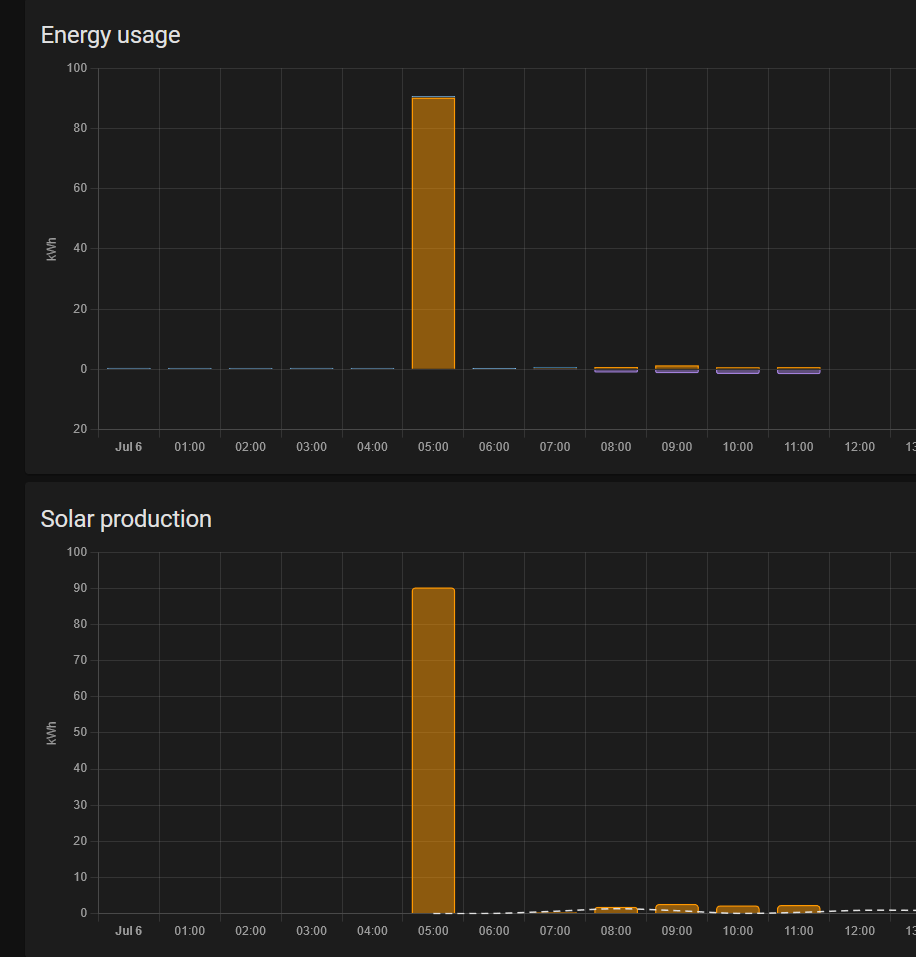Screen dimensions: 916x957
Task: Click the Jul 6 label under Energy usage
Action: [128, 447]
